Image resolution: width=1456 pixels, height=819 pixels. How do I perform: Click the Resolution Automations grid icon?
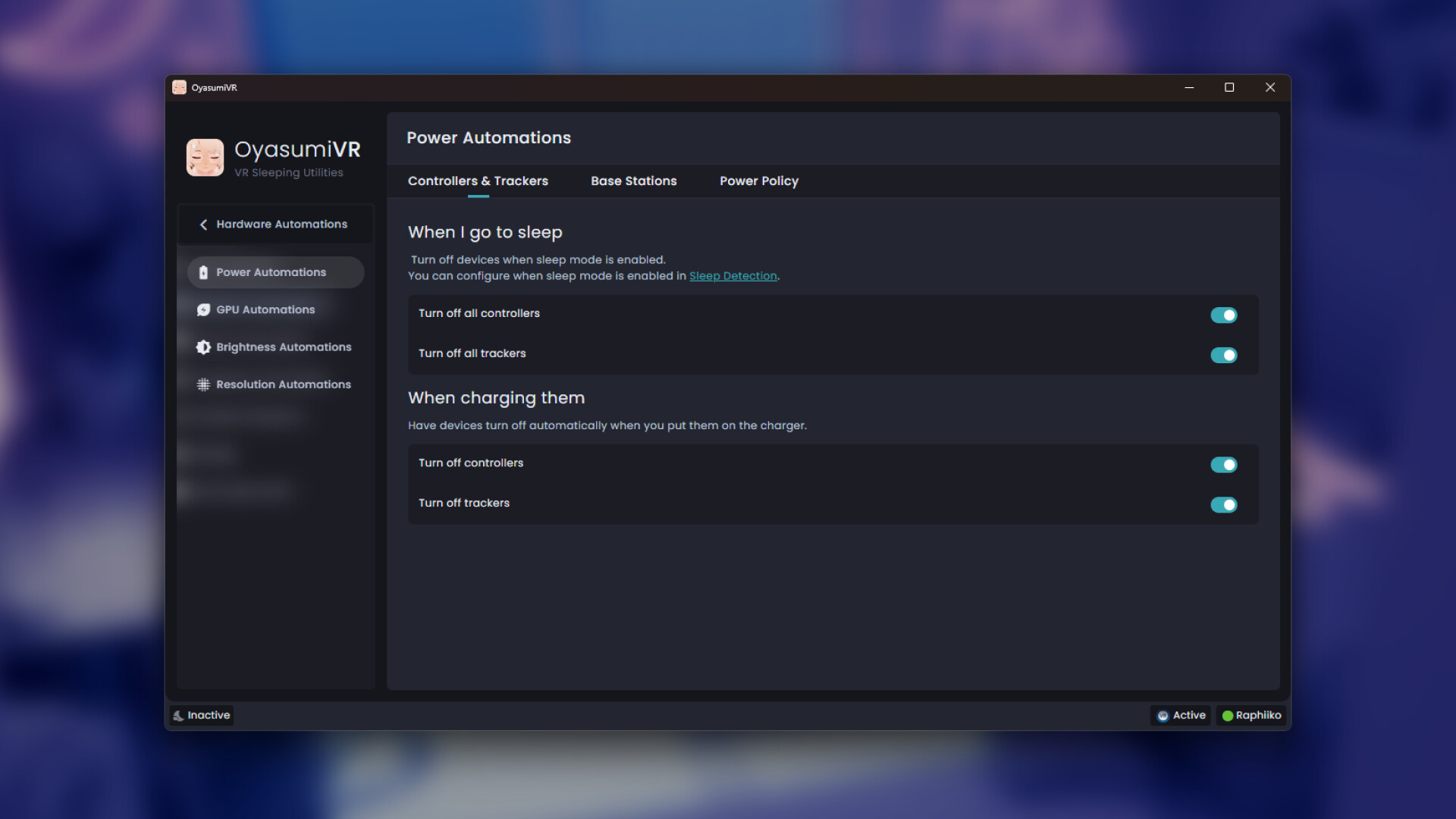tap(202, 384)
